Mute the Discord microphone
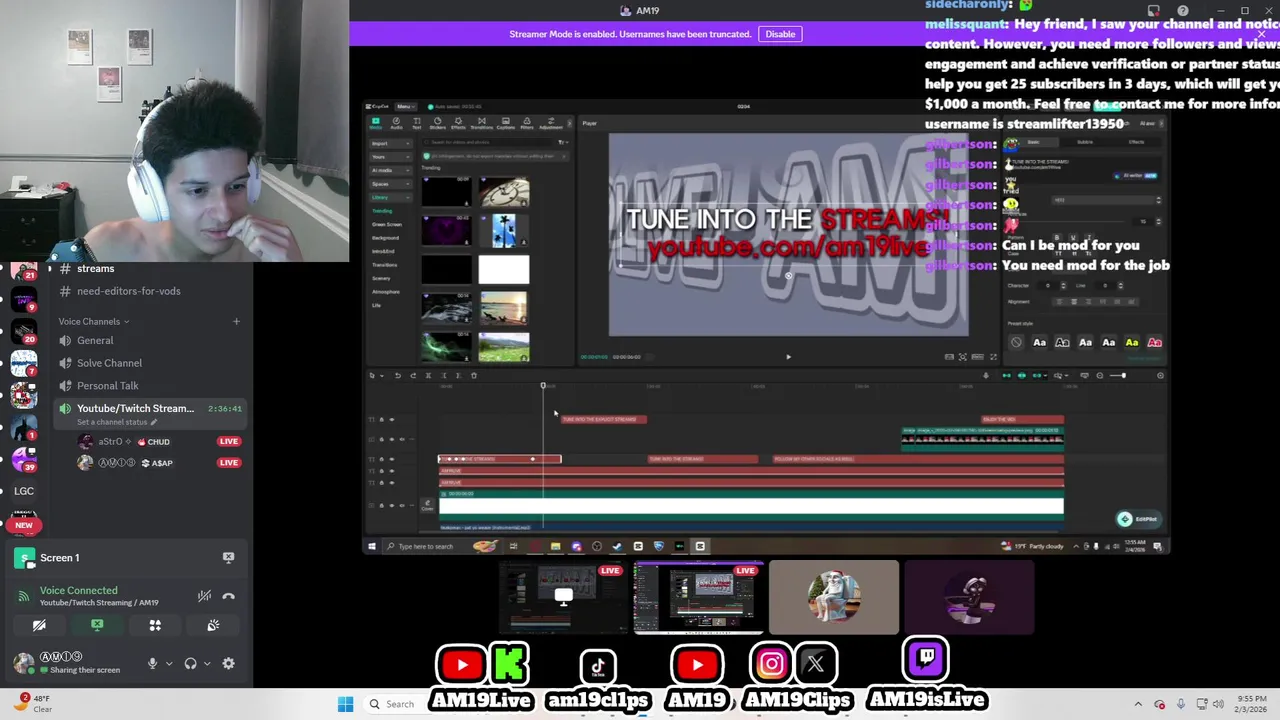Viewport: 1280px width, 720px height. pos(153,663)
